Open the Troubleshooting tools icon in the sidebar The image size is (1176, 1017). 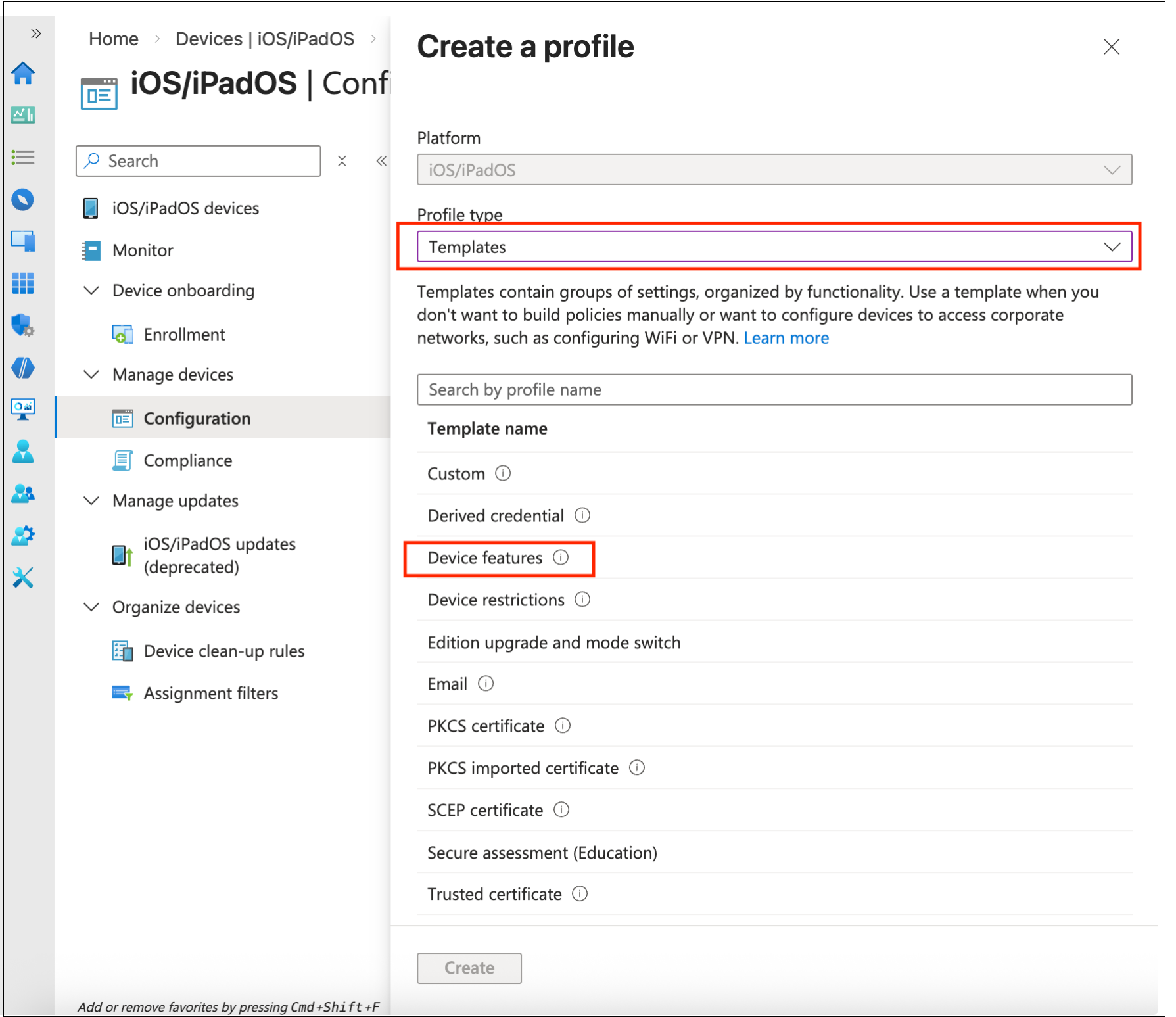(23, 579)
